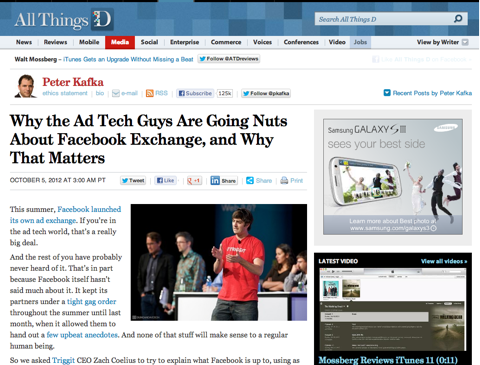Open the Enterprise section
Image resolution: width=480 pixels, height=365 pixels.
pos(184,42)
